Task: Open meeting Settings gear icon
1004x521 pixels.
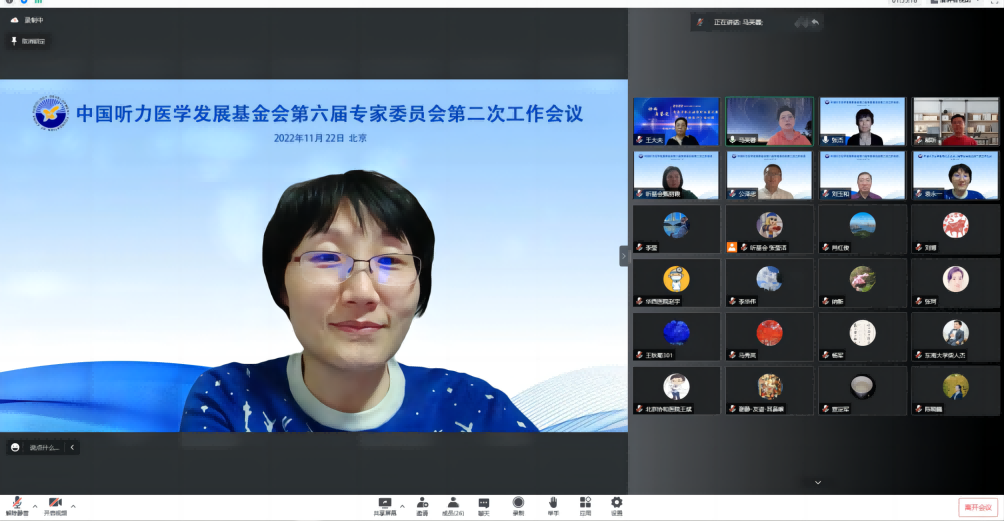Action: coord(616,504)
